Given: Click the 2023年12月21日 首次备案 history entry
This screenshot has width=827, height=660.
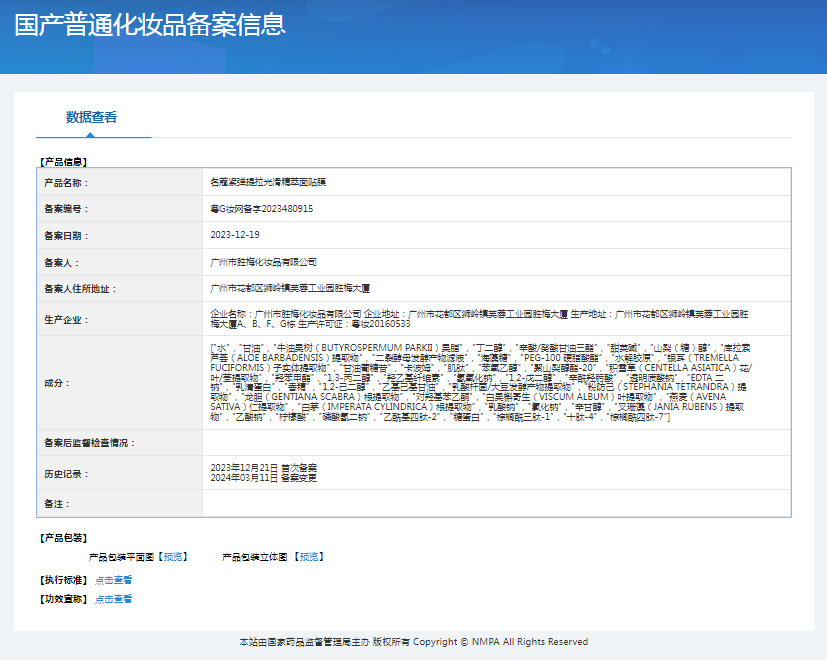Looking at the screenshot, I should pyautogui.click(x=264, y=467).
